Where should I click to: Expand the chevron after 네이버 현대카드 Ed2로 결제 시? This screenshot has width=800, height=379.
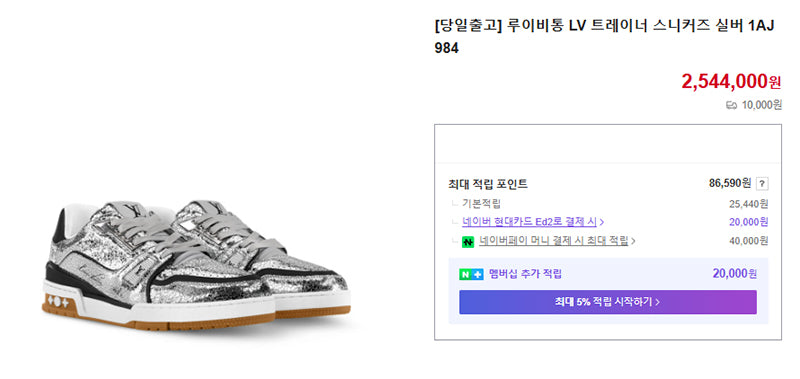602,222
